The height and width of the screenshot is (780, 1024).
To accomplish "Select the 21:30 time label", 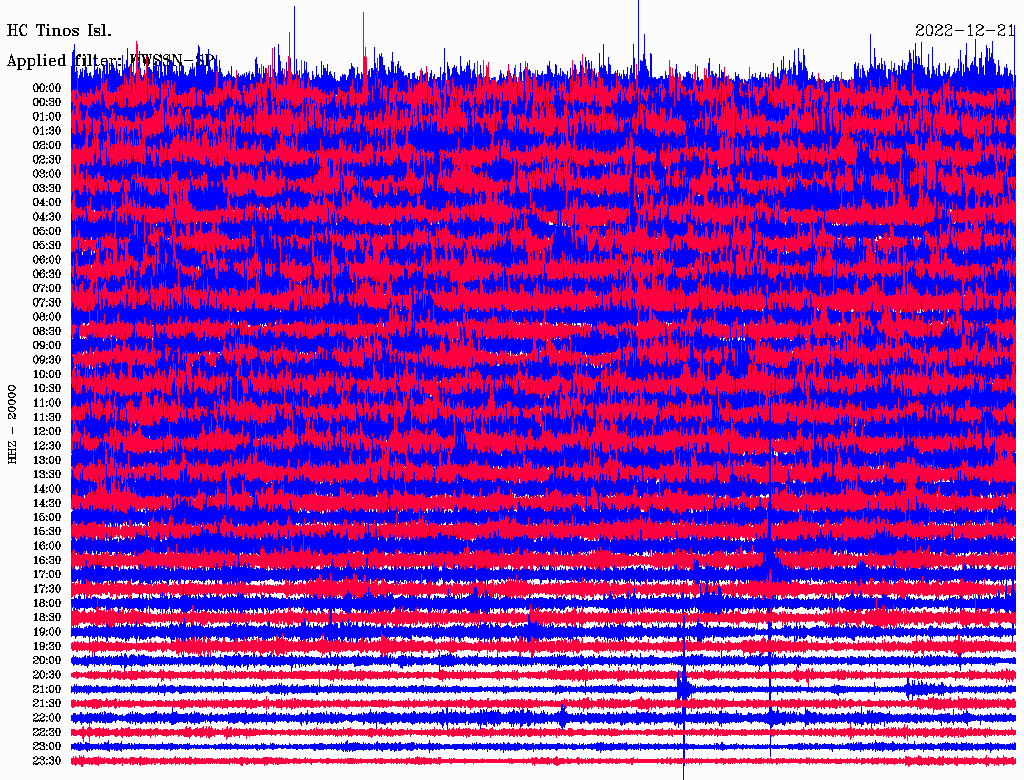I will coord(47,703).
